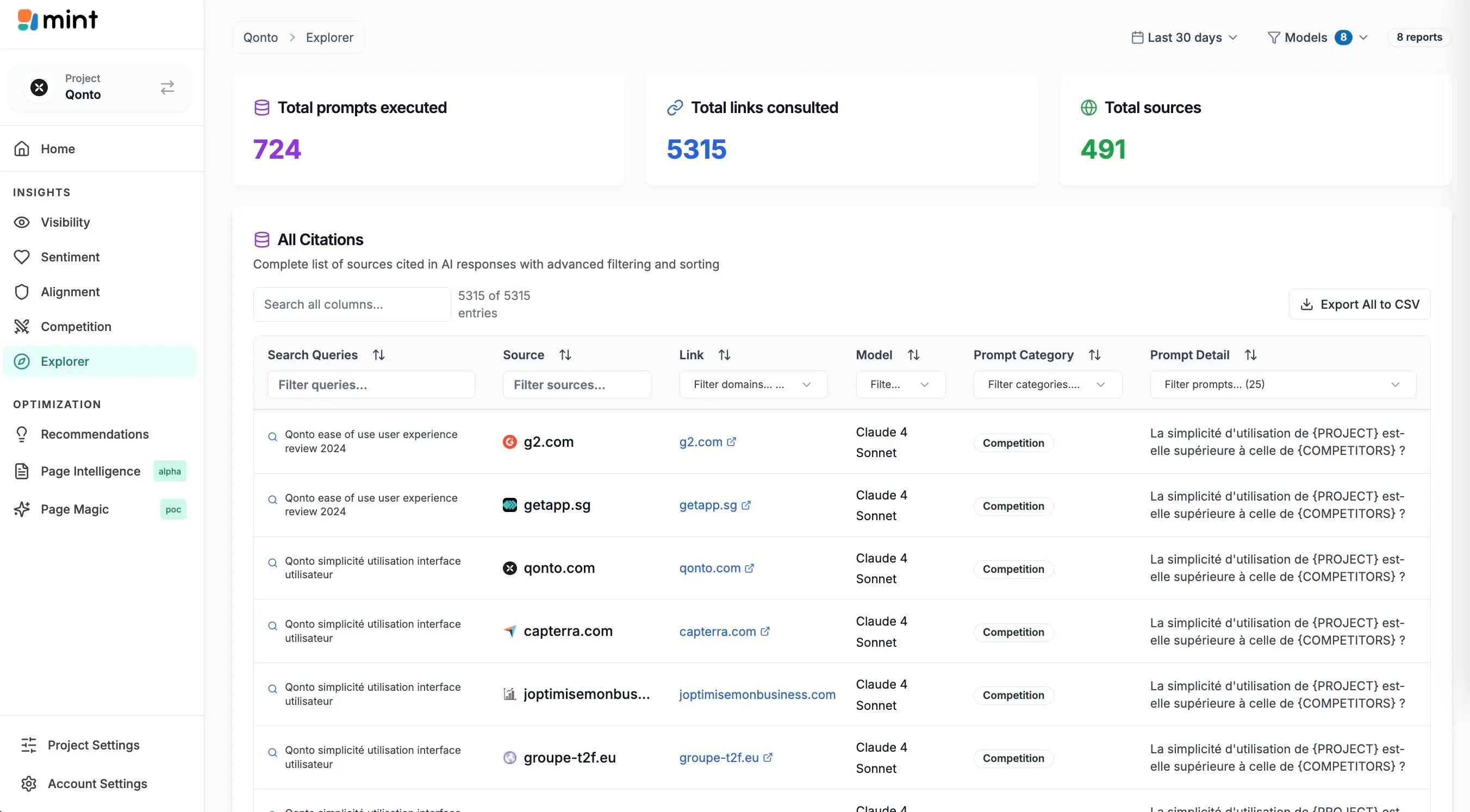Open the getapp.sg external link

point(715,505)
